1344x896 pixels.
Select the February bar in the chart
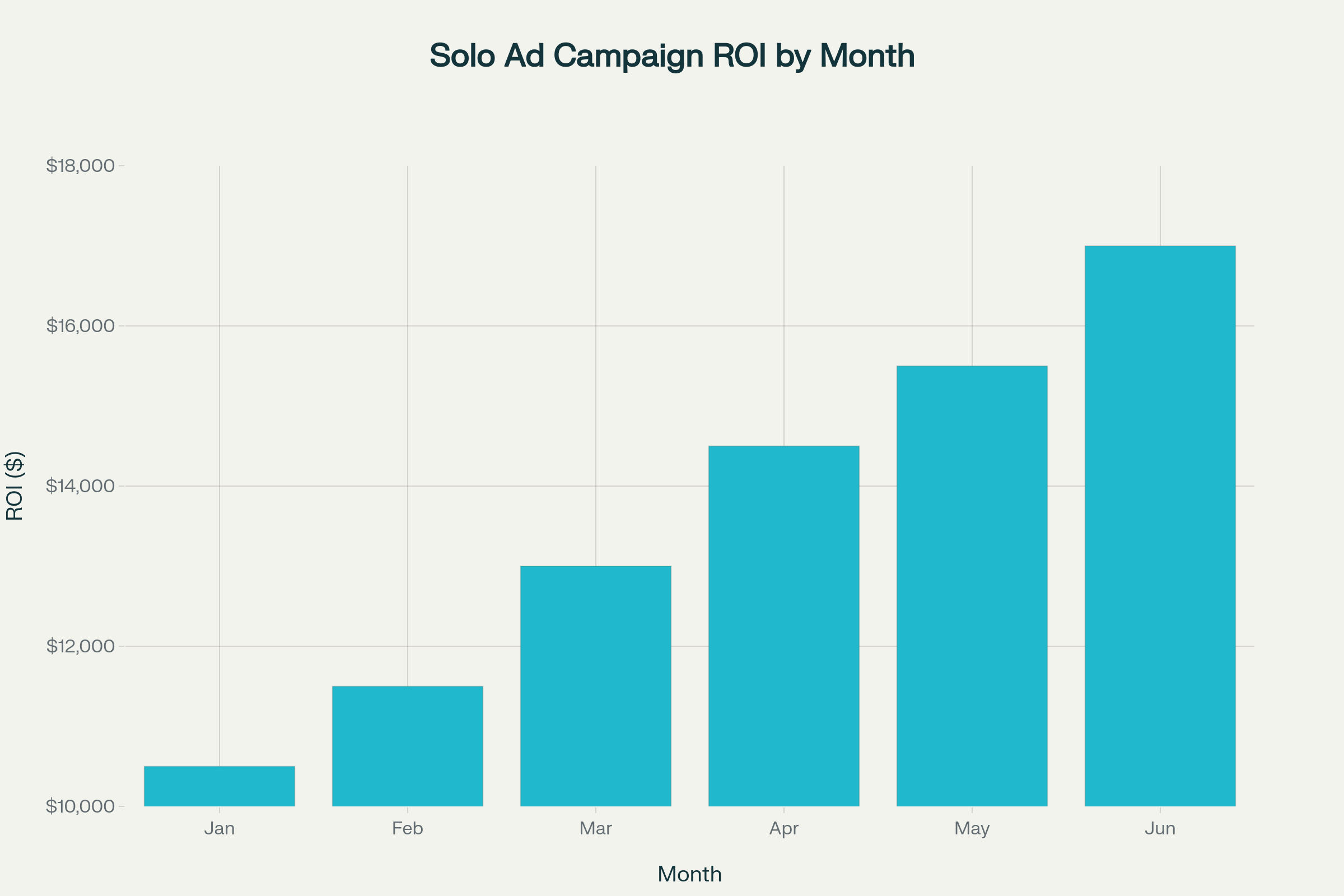tap(408, 746)
